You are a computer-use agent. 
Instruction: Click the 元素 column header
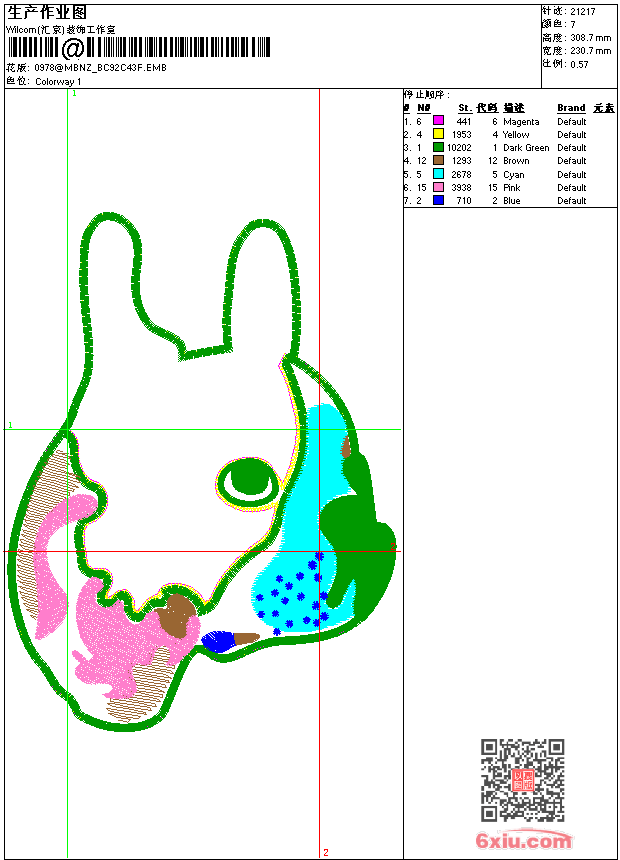(604, 108)
